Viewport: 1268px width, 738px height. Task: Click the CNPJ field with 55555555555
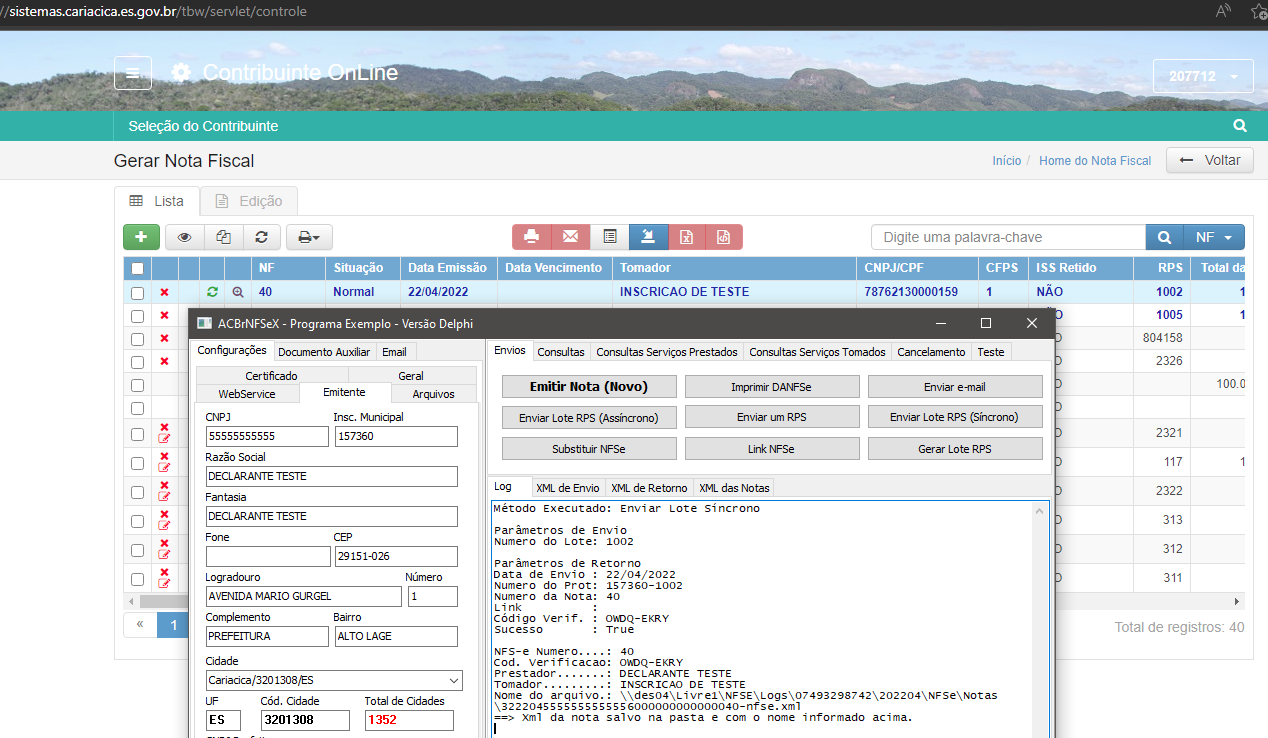point(267,436)
